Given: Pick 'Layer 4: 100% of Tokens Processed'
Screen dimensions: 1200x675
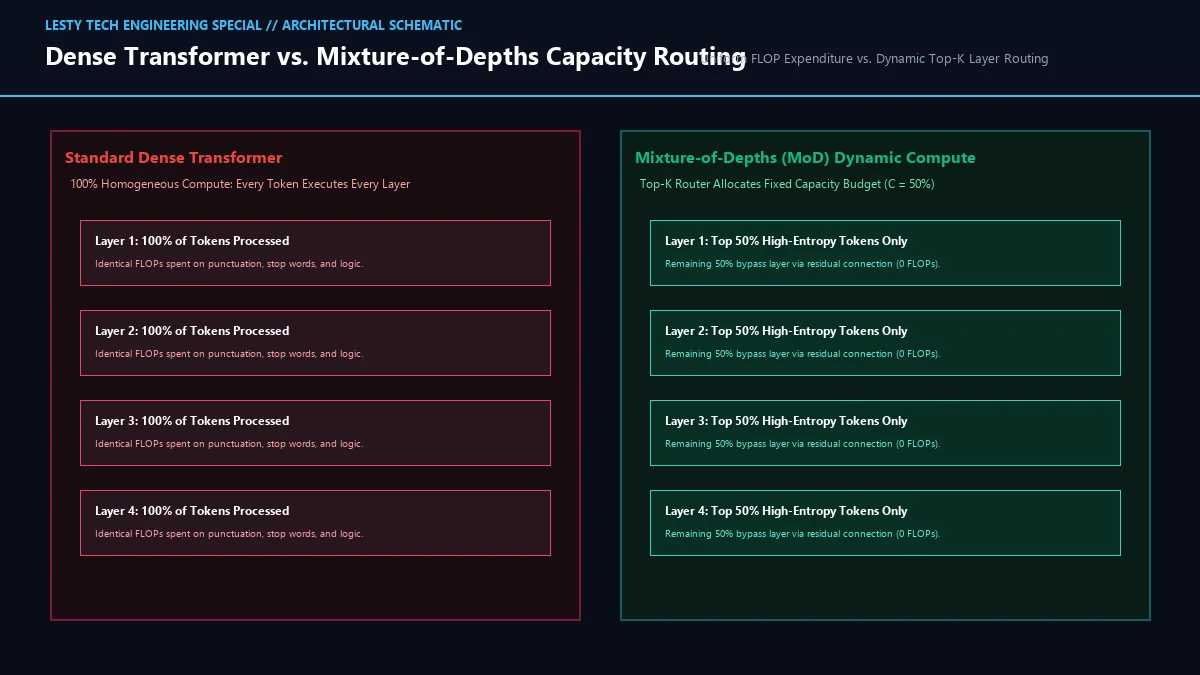Looking at the screenshot, I should 192,511.
